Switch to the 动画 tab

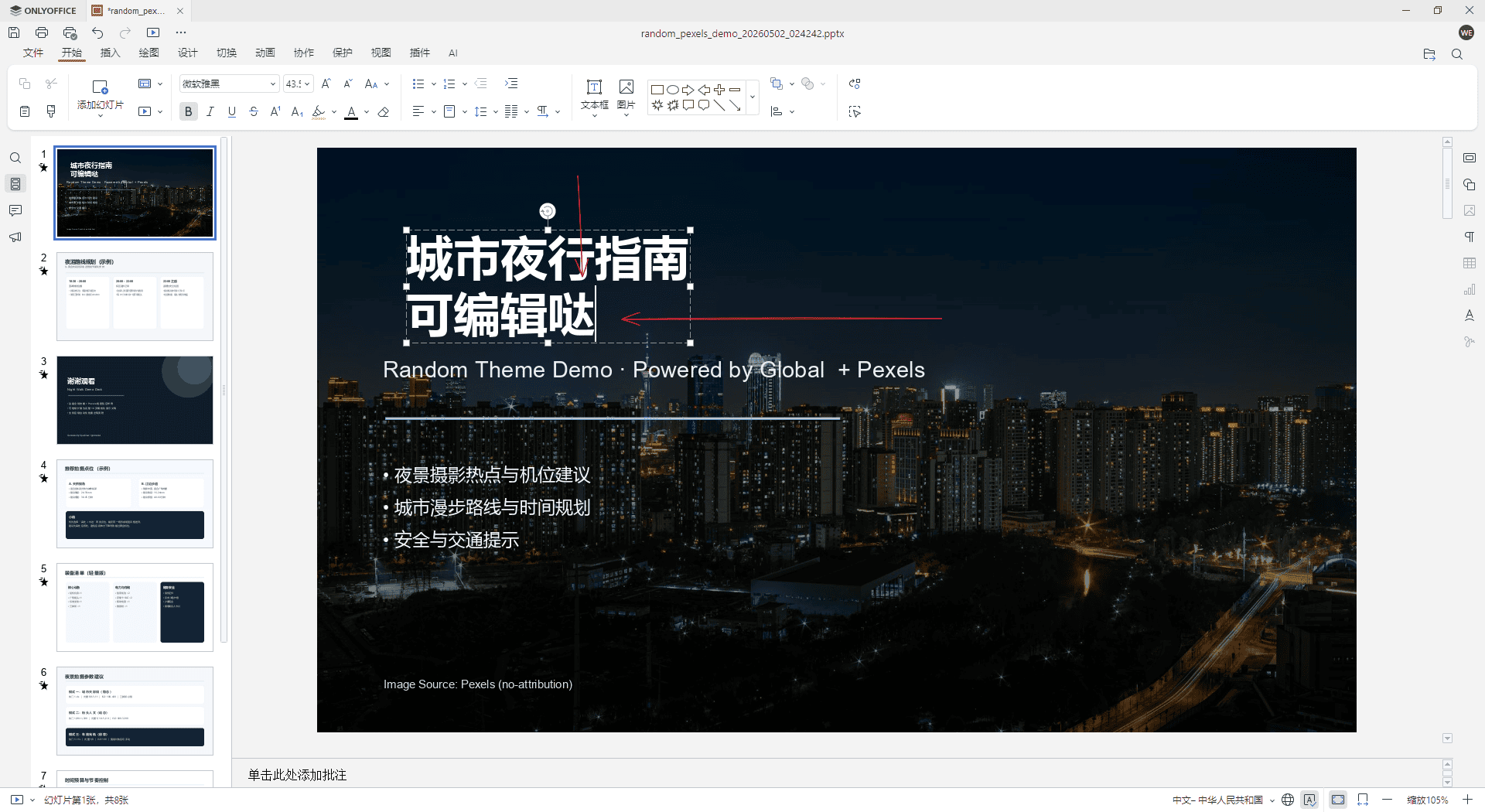click(x=265, y=53)
